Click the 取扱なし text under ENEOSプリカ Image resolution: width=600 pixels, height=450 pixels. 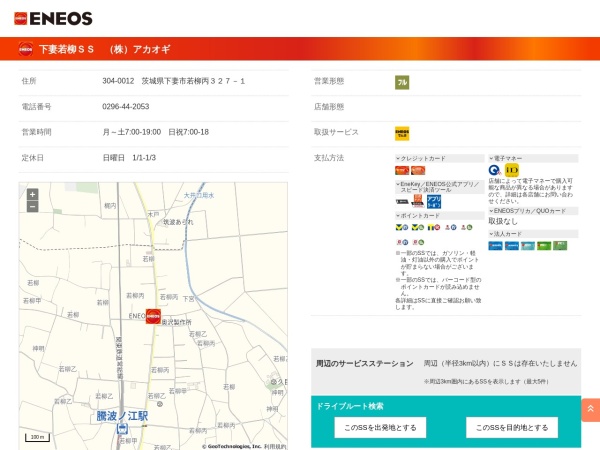503,221
